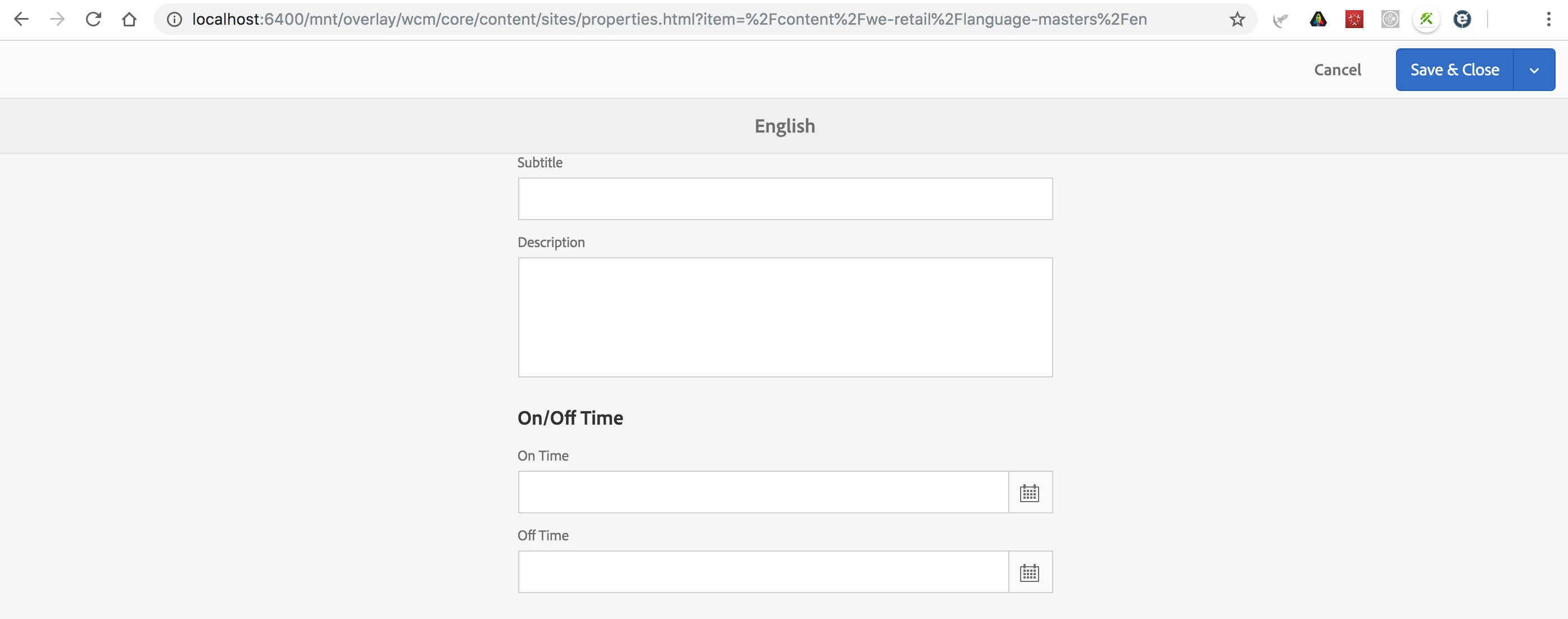Click the red snowflake extension icon
The image size is (1568, 619).
(x=1354, y=20)
